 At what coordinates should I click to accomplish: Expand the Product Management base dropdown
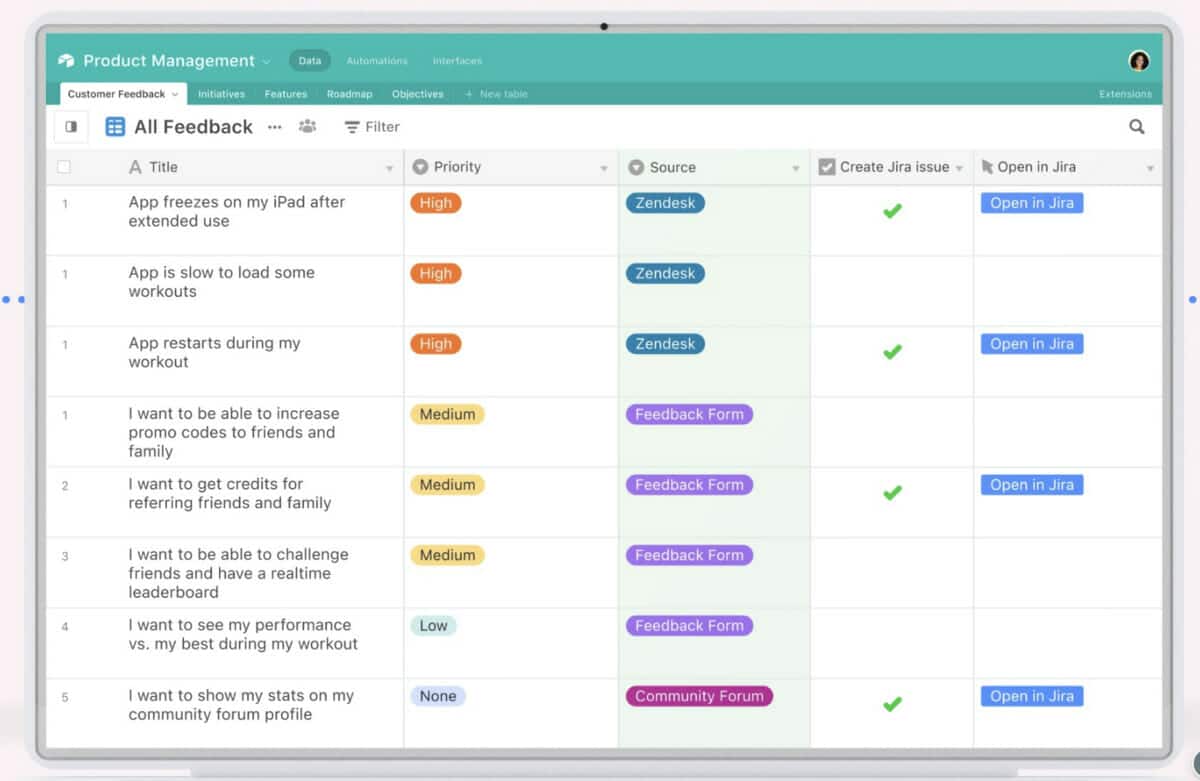click(x=266, y=62)
